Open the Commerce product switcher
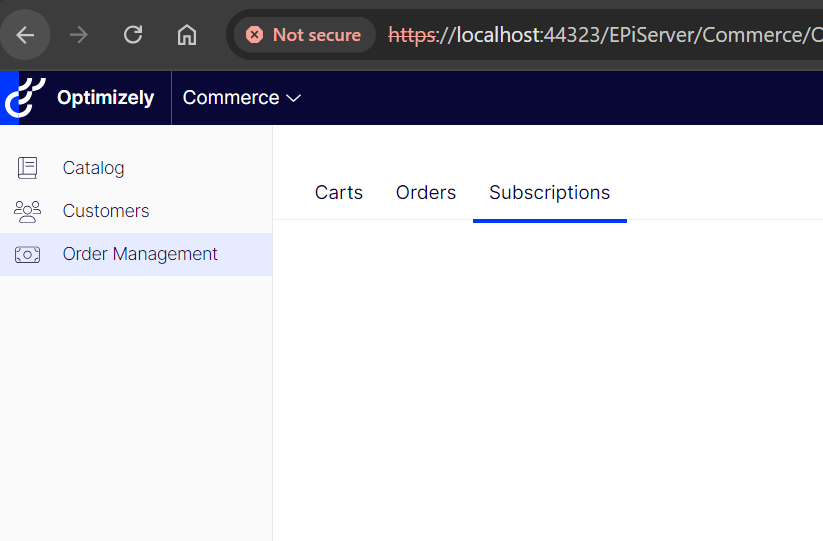The height and width of the screenshot is (541, 823). [x=231, y=98]
